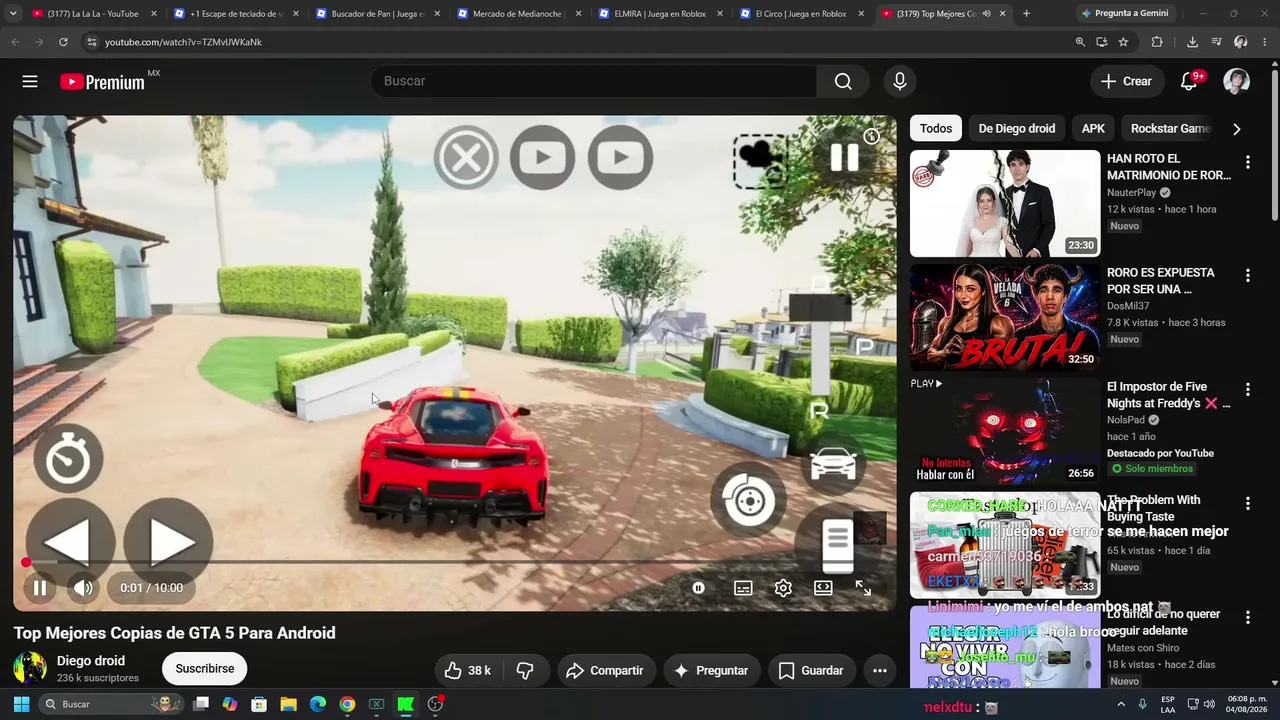Mute the tab via its speaker icon
The height and width of the screenshot is (720, 1280).
click(987, 14)
